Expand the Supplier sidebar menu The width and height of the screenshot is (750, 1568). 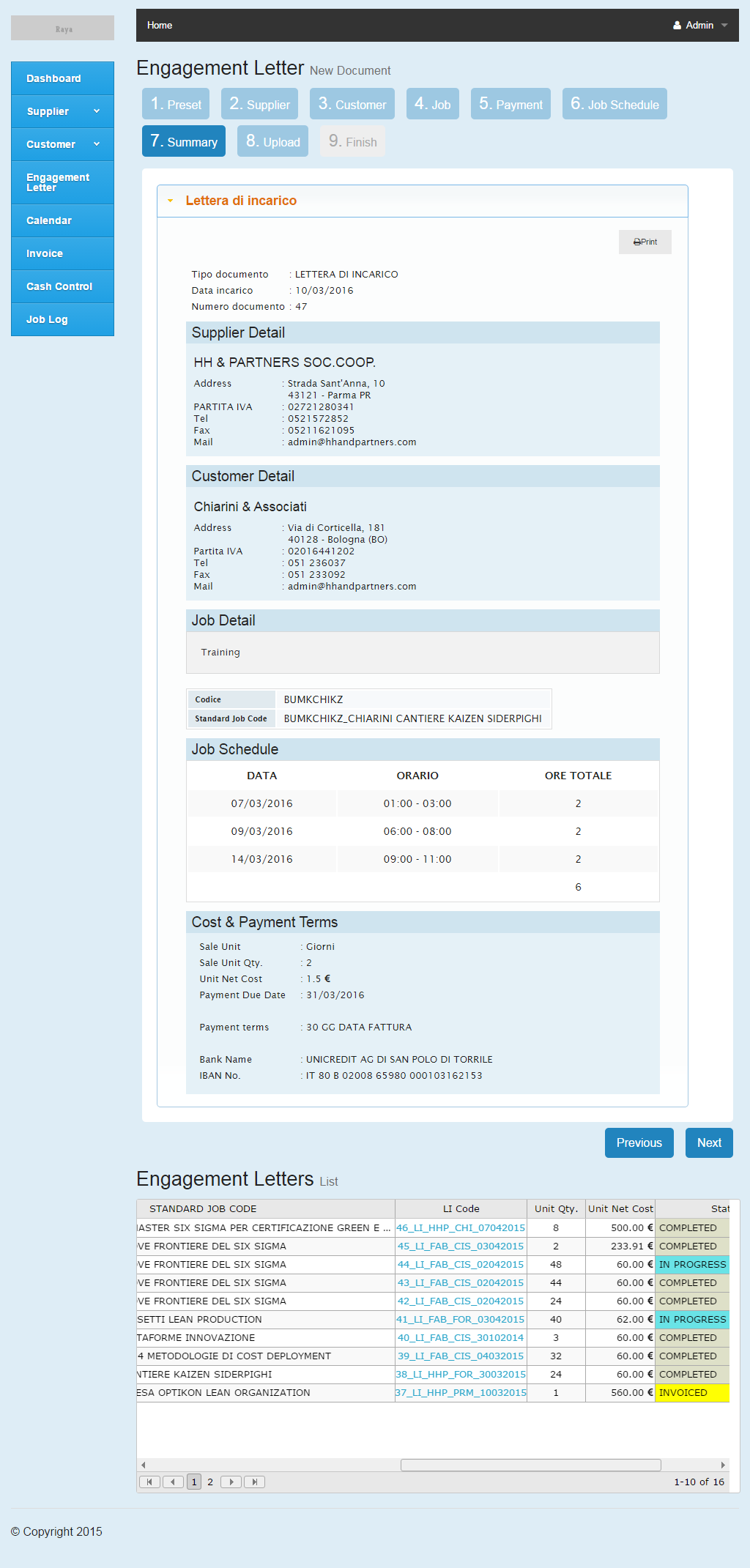click(62, 111)
